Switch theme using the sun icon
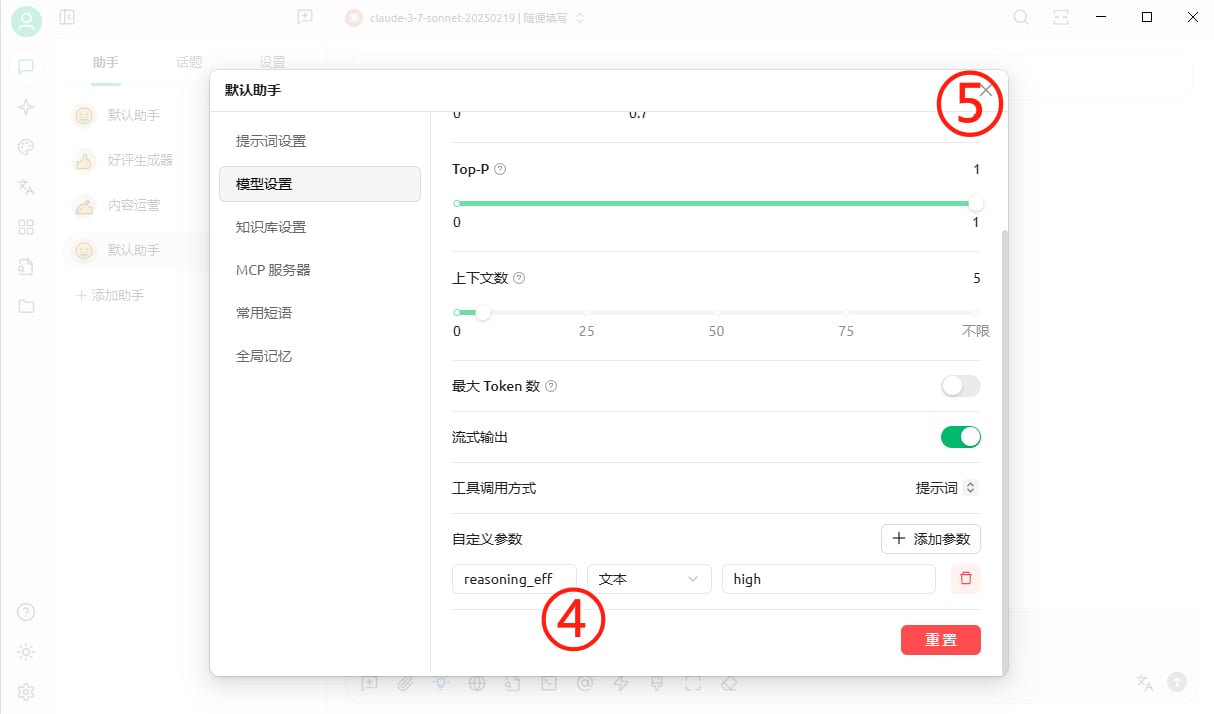1214x714 pixels. pos(26,652)
